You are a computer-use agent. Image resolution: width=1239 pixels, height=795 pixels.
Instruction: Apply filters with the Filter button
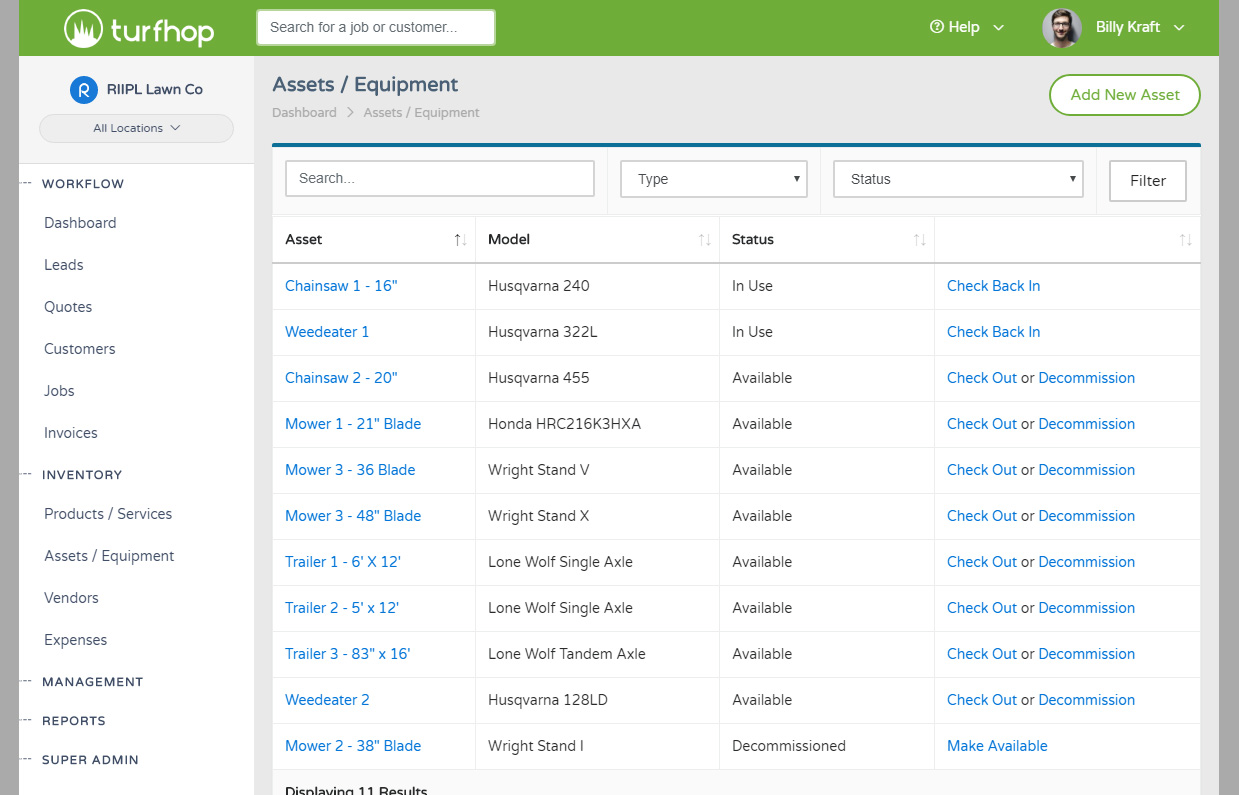click(x=1147, y=181)
